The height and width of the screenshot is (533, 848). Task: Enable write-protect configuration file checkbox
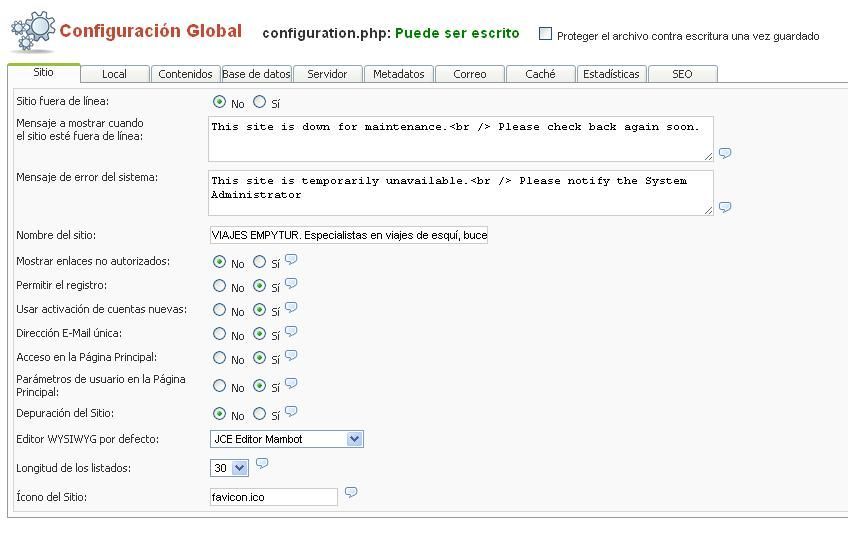(545, 34)
